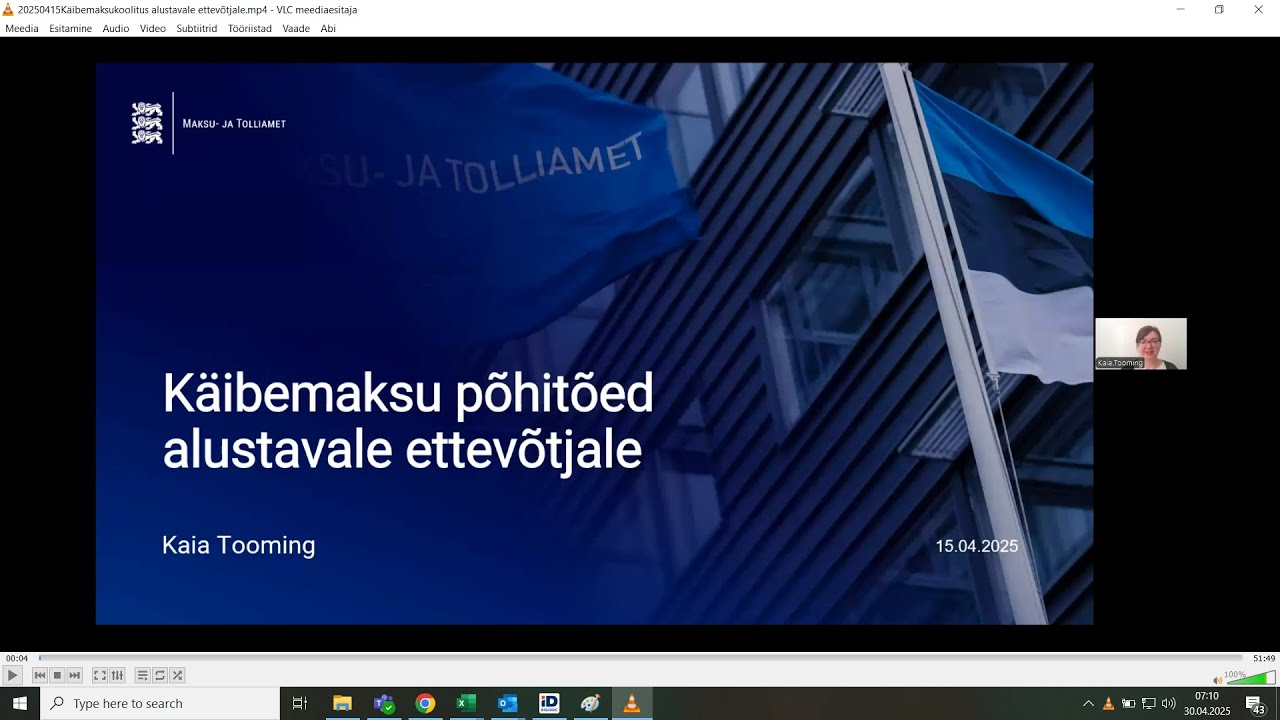Open the Video menu
Screen dimensions: 1280x720
(x=153, y=28)
